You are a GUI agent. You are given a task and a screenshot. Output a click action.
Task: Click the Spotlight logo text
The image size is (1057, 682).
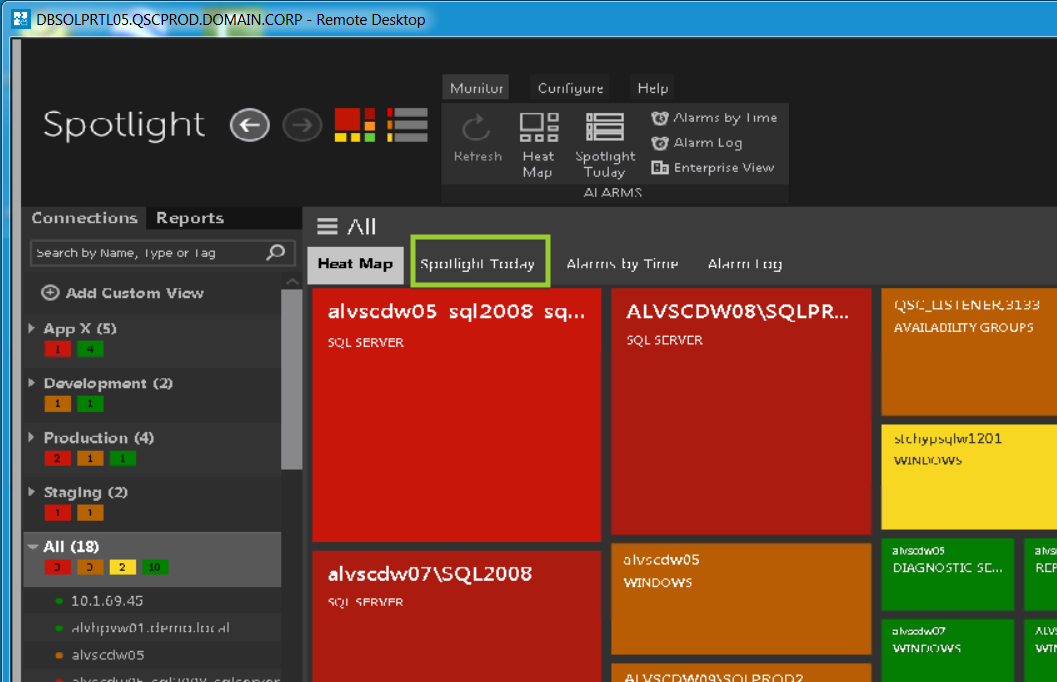click(123, 125)
